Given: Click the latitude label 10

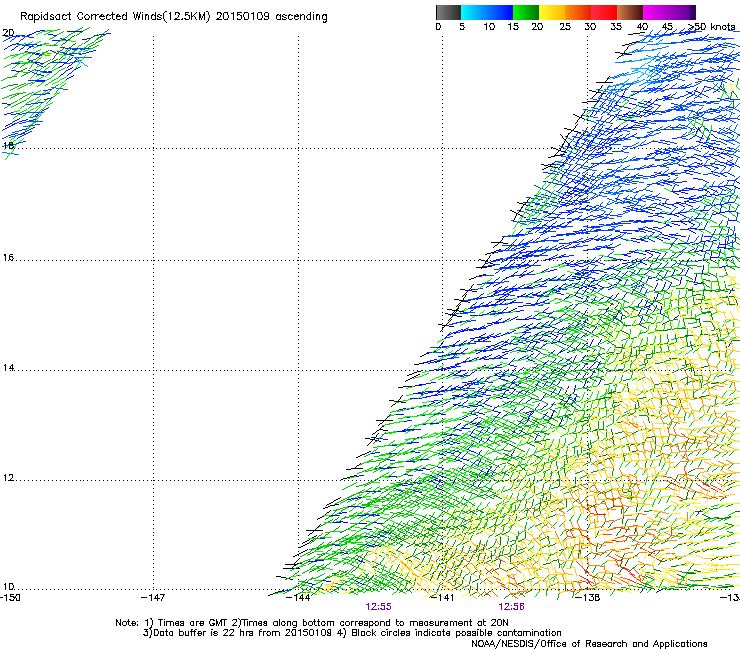Looking at the screenshot, I should (8, 587).
